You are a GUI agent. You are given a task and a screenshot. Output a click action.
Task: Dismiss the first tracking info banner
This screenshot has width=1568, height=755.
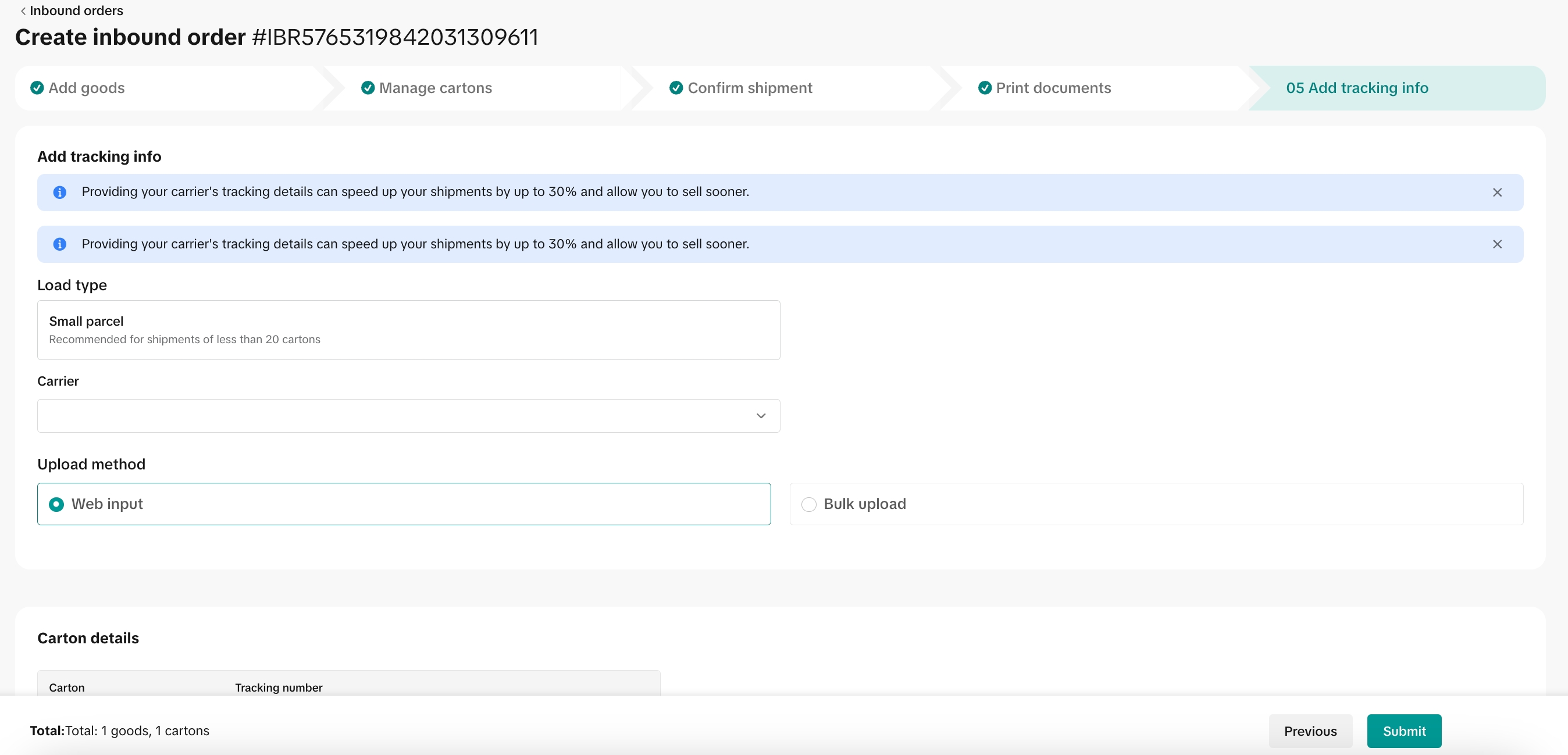(x=1497, y=193)
